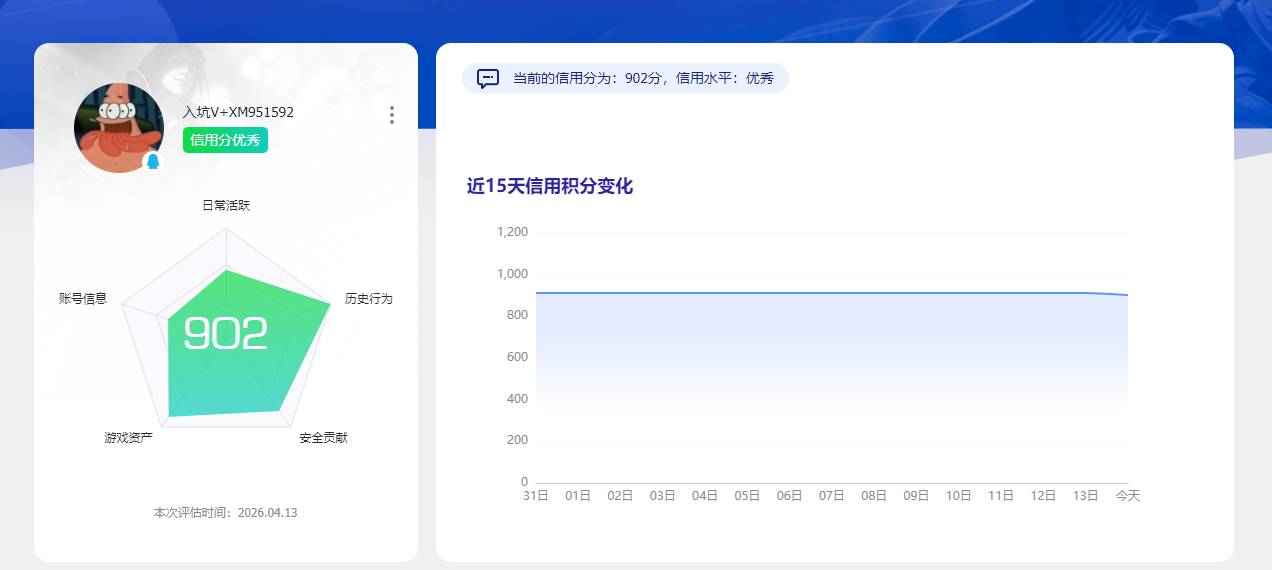Click the 02日 x-axis date label
The height and width of the screenshot is (570, 1272).
(621, 496)
